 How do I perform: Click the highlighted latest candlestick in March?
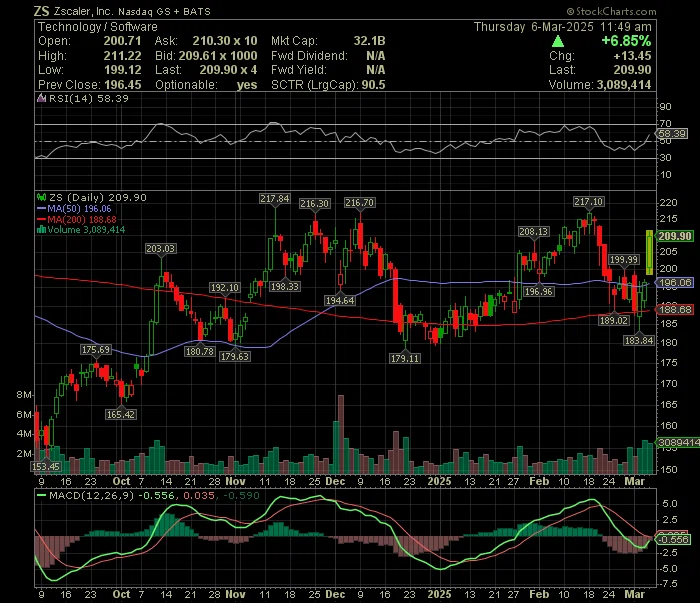point(650,252)
